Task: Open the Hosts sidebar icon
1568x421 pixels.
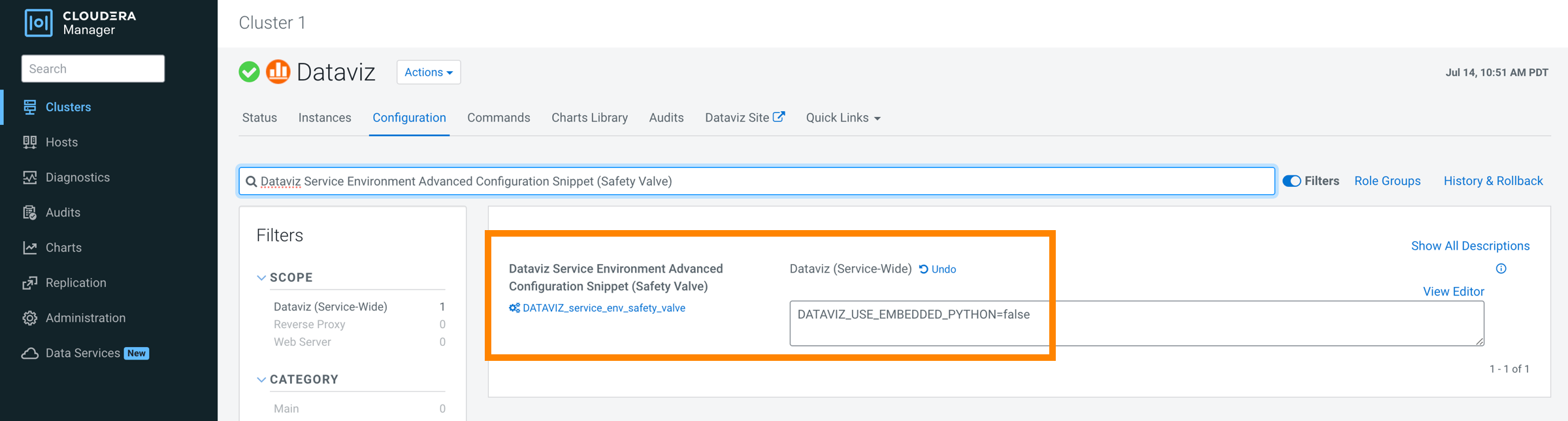Action: pyautogui.click(x=30, y=142)
